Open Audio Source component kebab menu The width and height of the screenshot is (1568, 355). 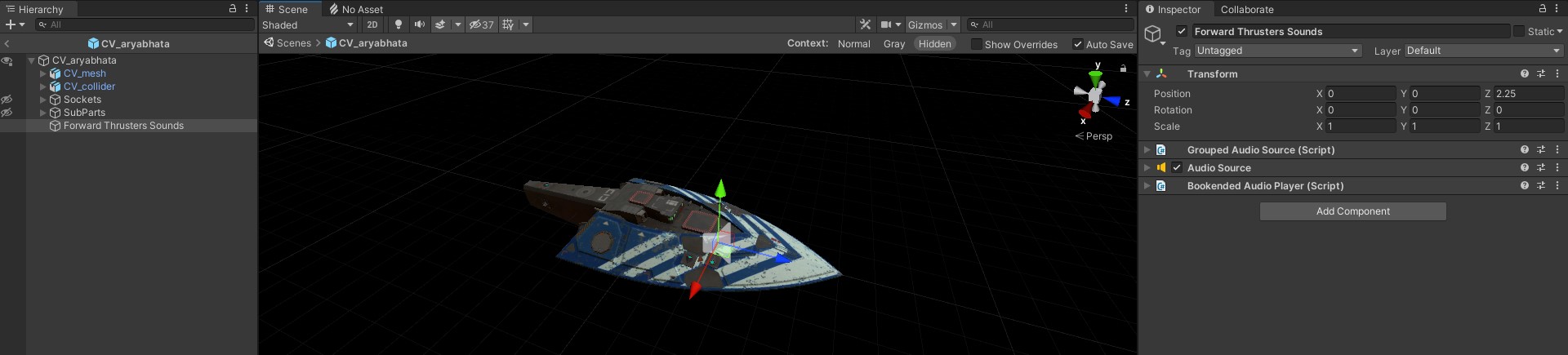point(1557,167)
